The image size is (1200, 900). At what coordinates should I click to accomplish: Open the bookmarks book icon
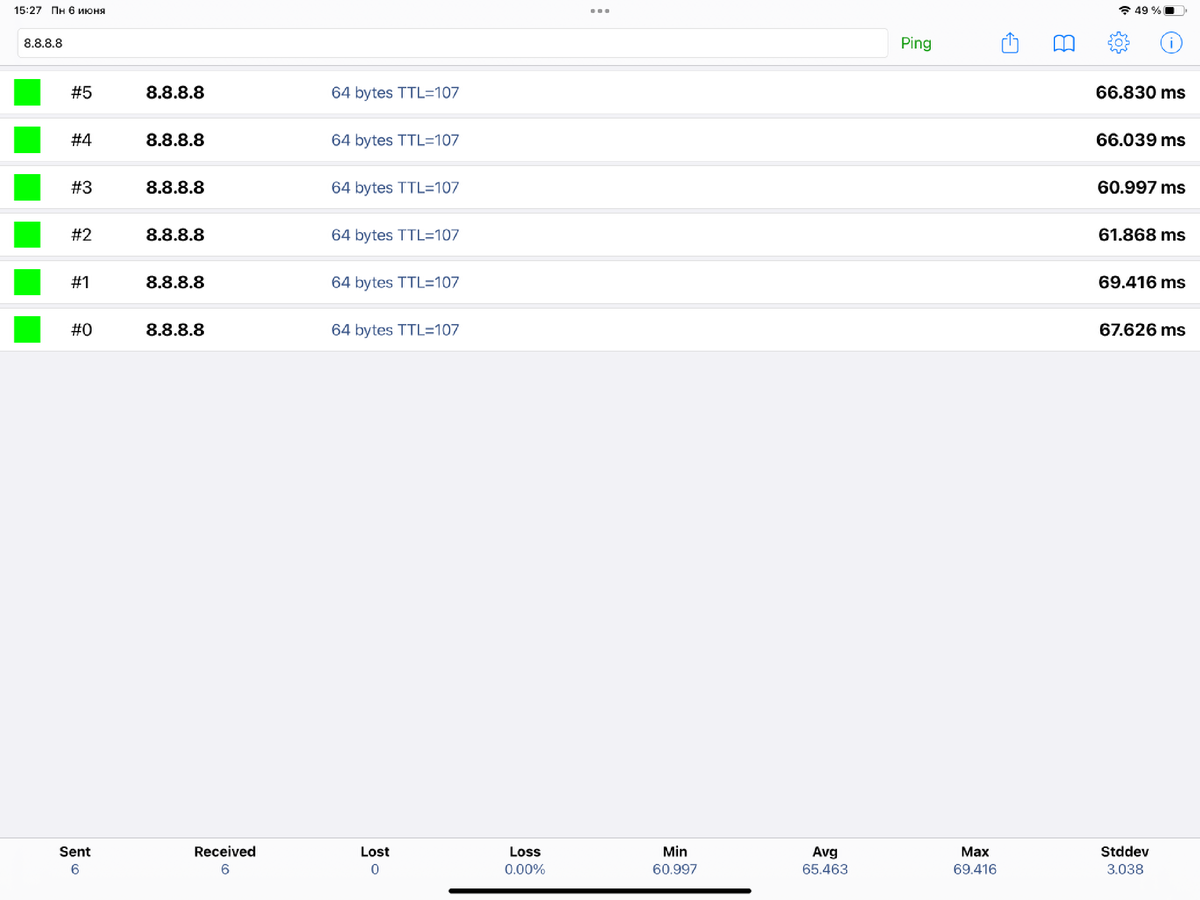coord(1064,44)
